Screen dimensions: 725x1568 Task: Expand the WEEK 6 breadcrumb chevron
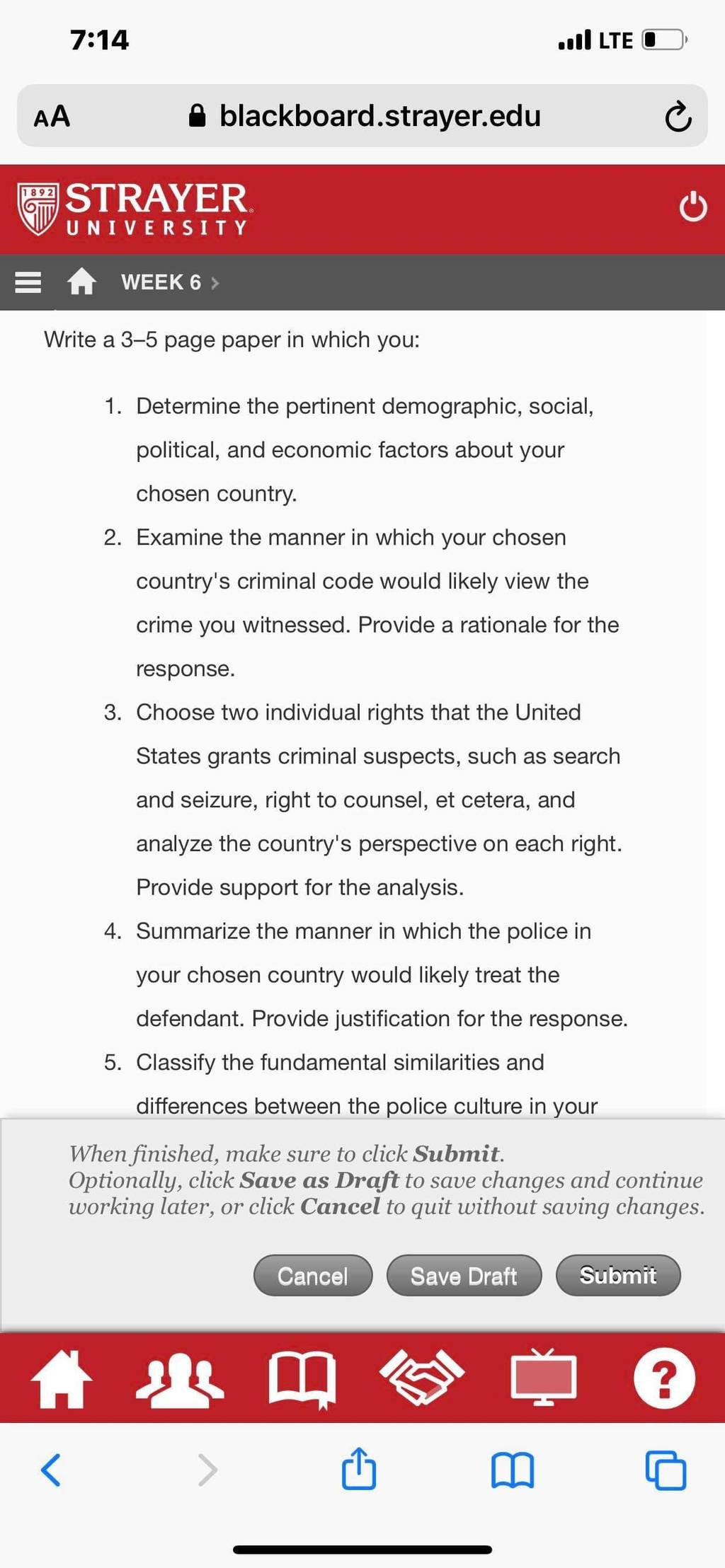click(x=215, y=283)
